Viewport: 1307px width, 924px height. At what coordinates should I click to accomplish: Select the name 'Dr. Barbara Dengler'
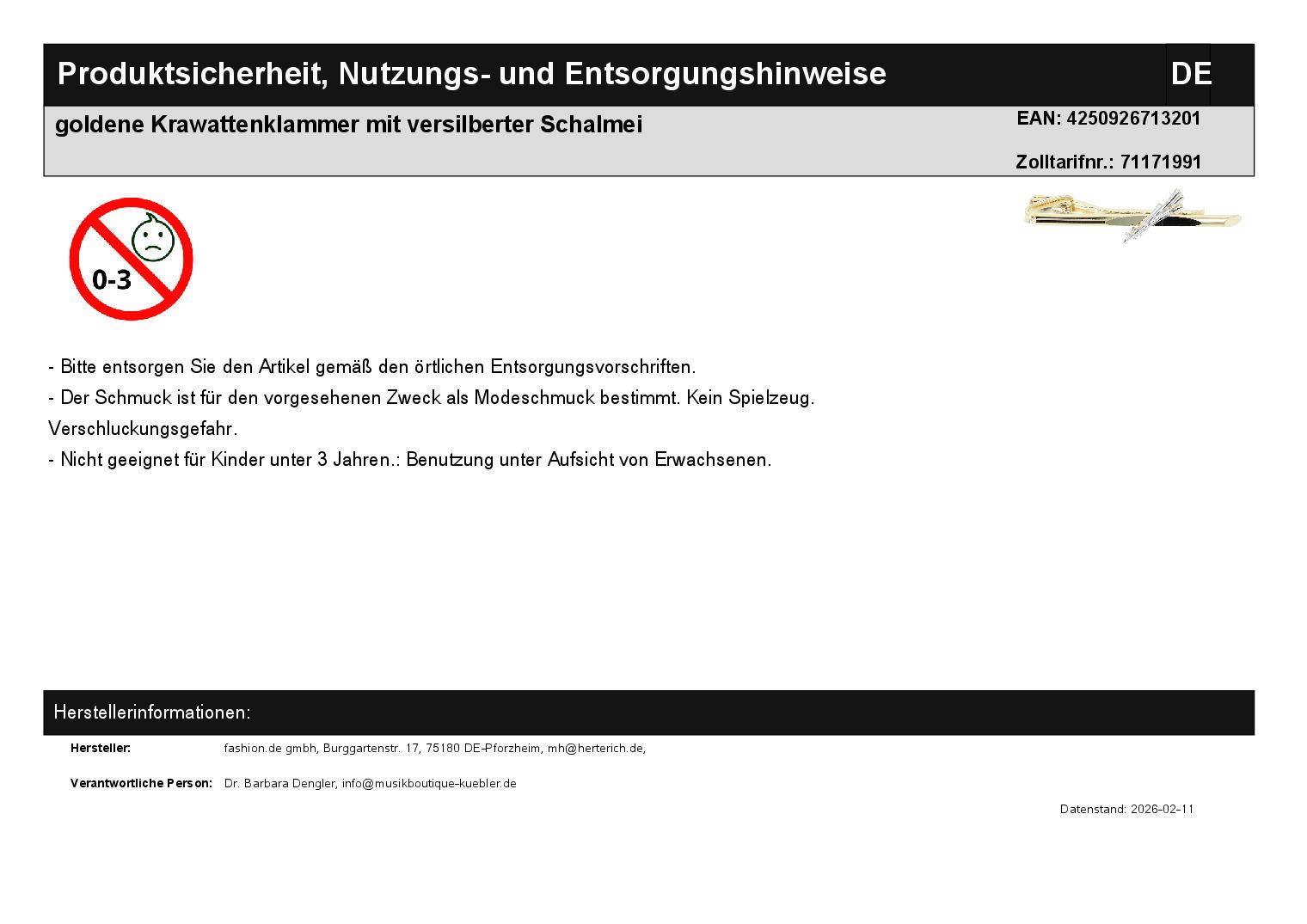pos(279,783)
